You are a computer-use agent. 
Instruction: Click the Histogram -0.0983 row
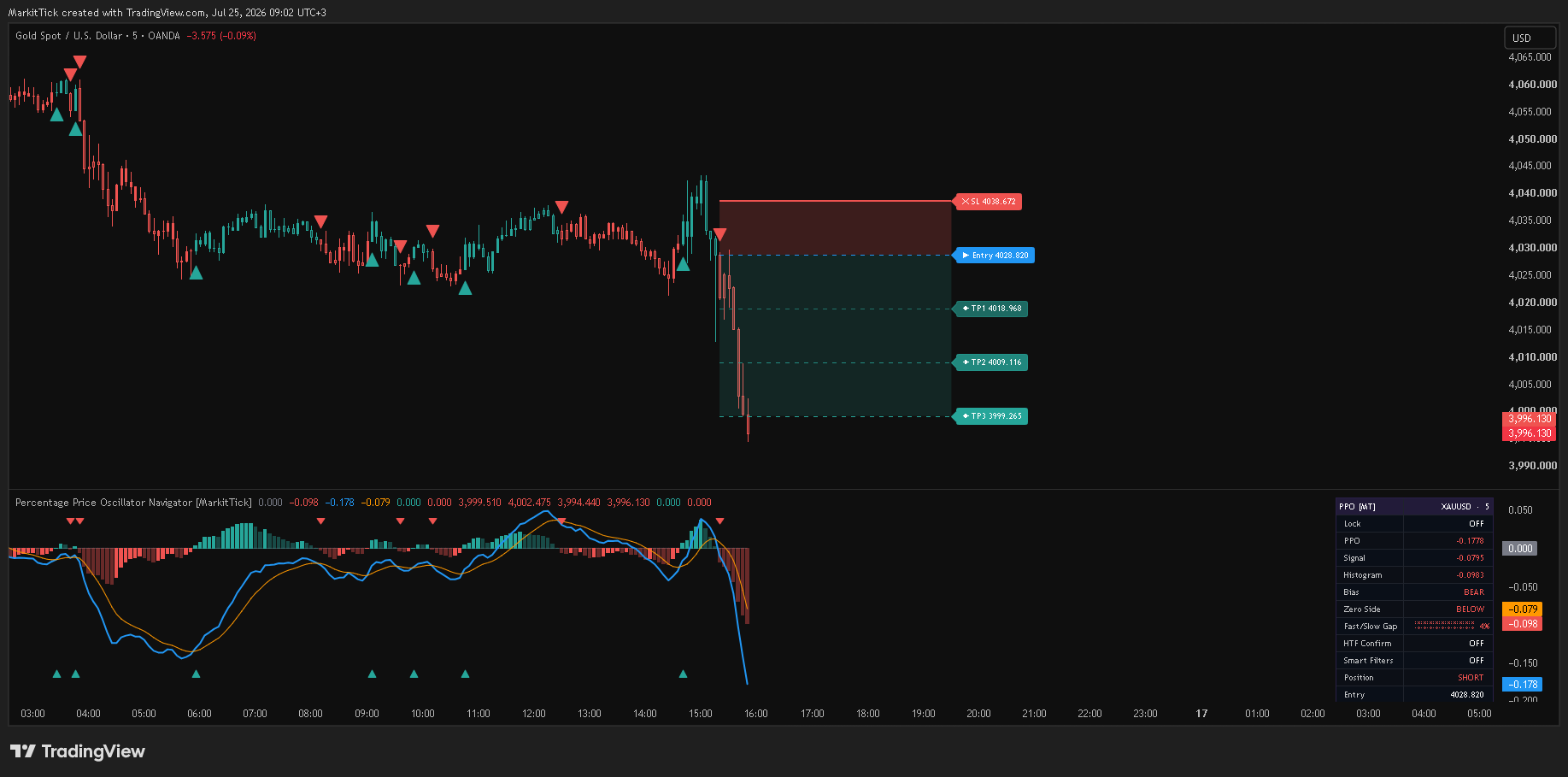click(x=1415, y=575)
